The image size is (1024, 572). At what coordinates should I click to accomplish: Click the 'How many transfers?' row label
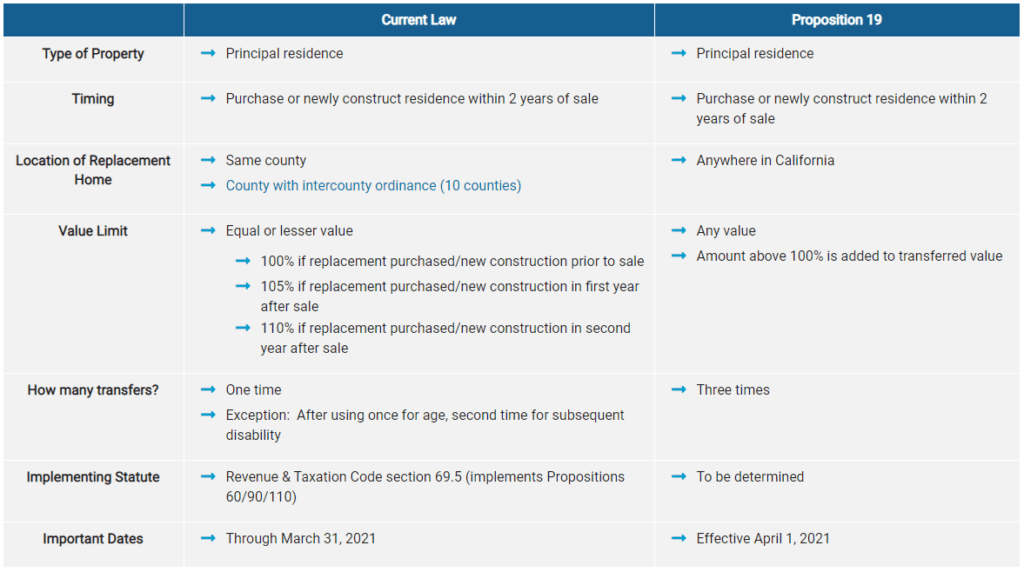(x=93, y=390)
